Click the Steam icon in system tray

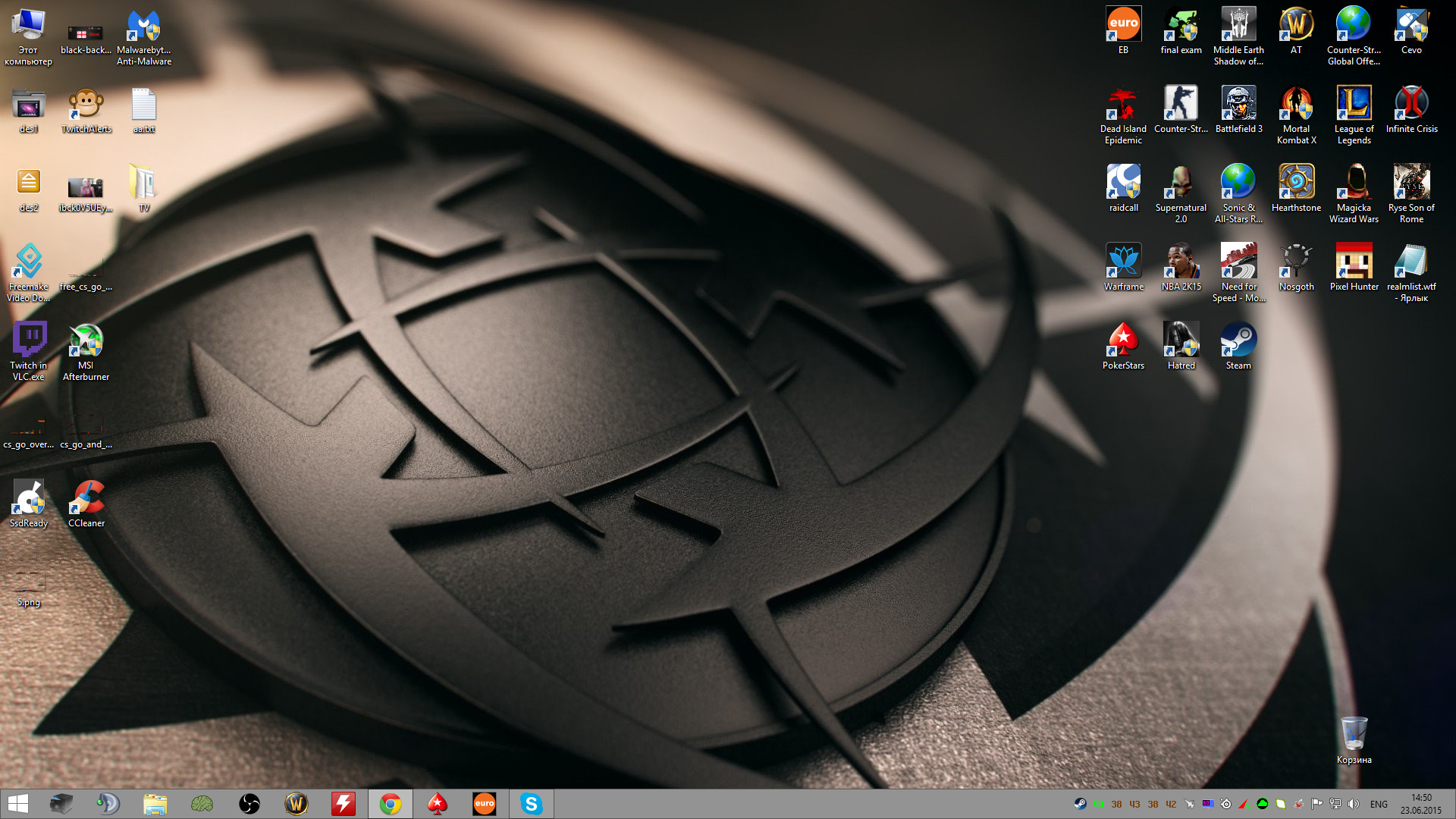(1080, 804)
